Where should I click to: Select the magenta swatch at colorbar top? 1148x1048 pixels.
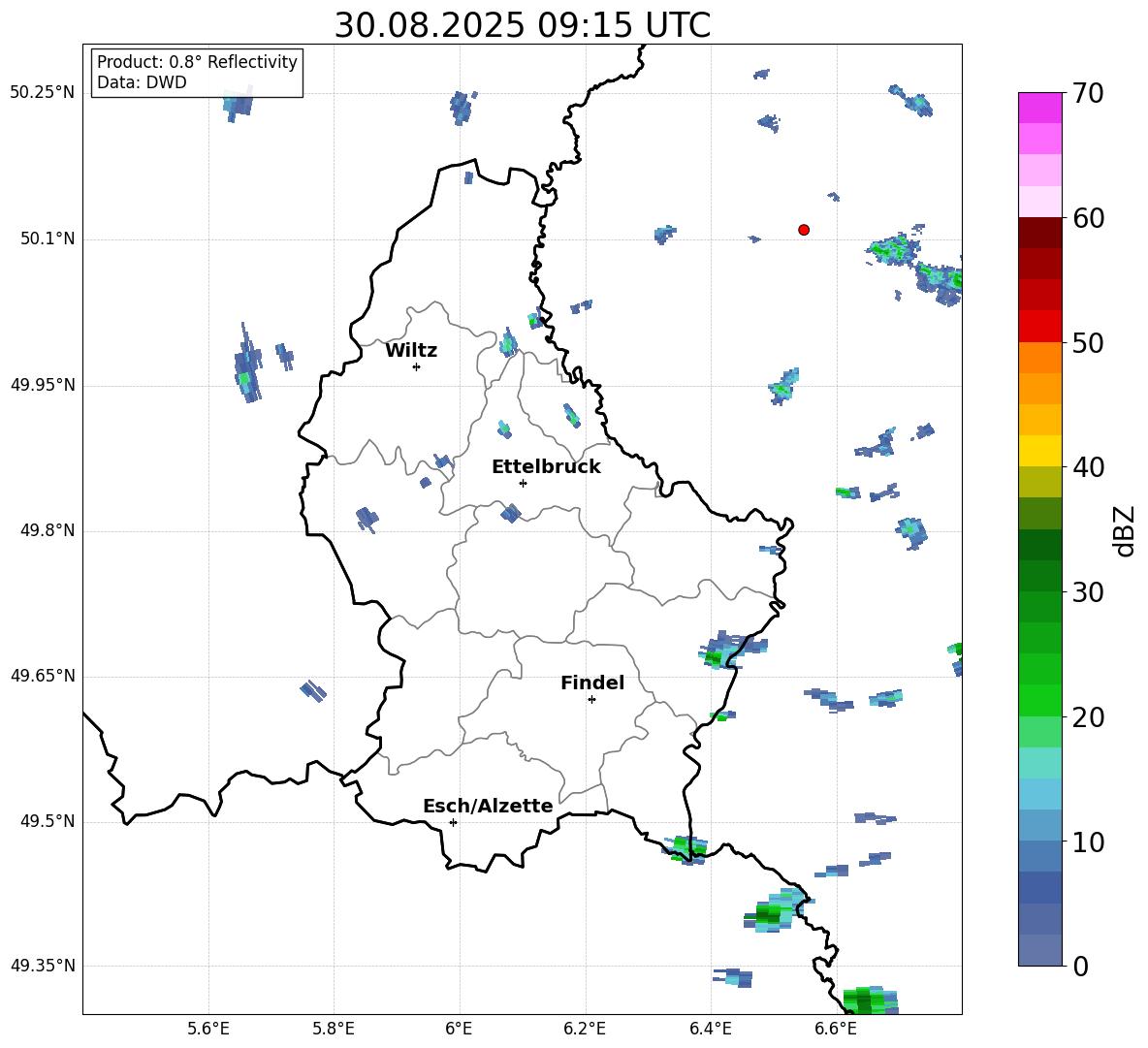click(1040, 108)
